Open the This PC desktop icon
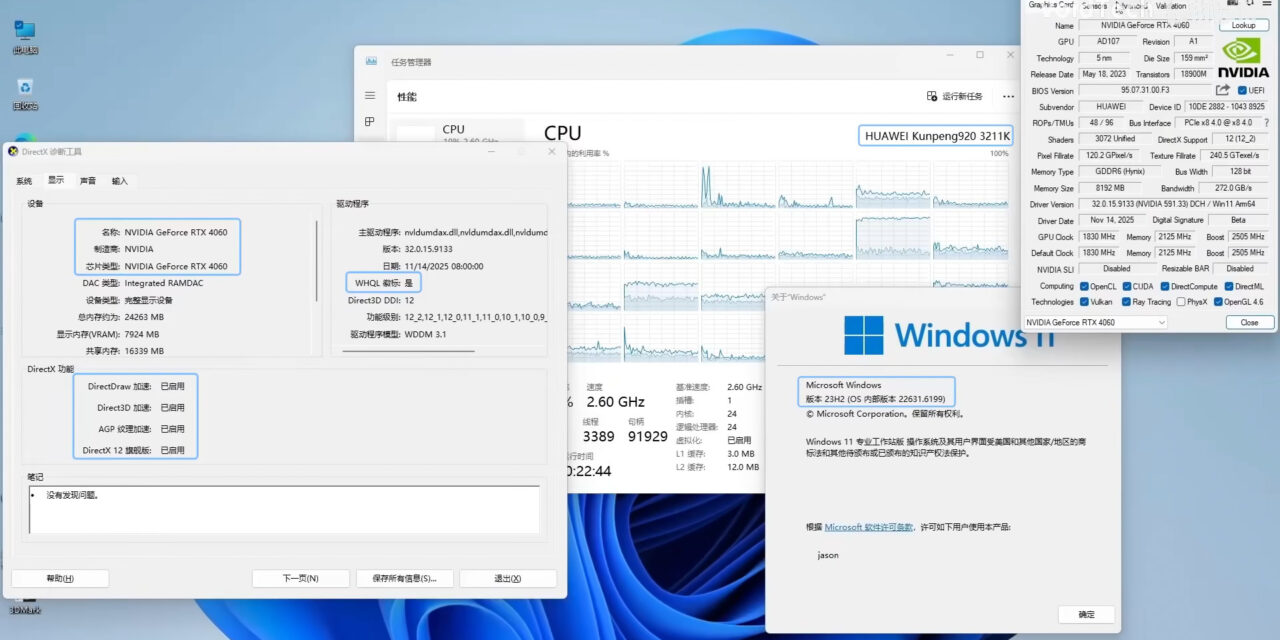The image size is (1280, 640). 25,37
